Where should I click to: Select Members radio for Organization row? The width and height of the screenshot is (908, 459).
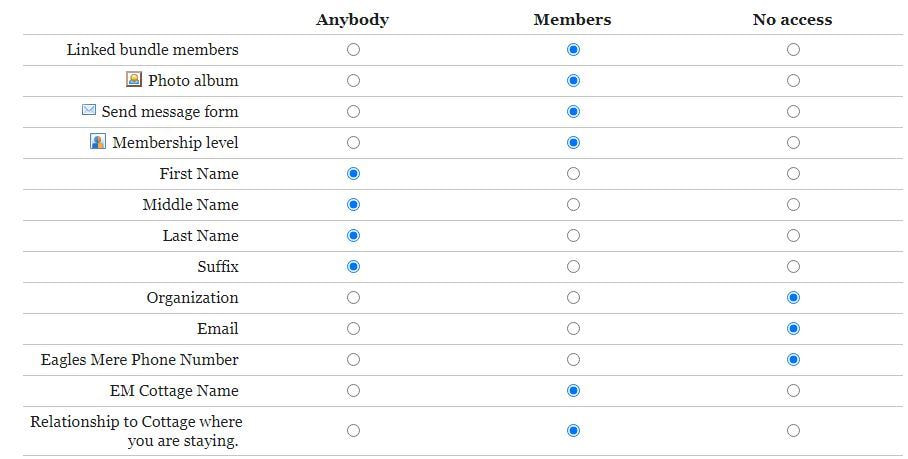[573, 298]
